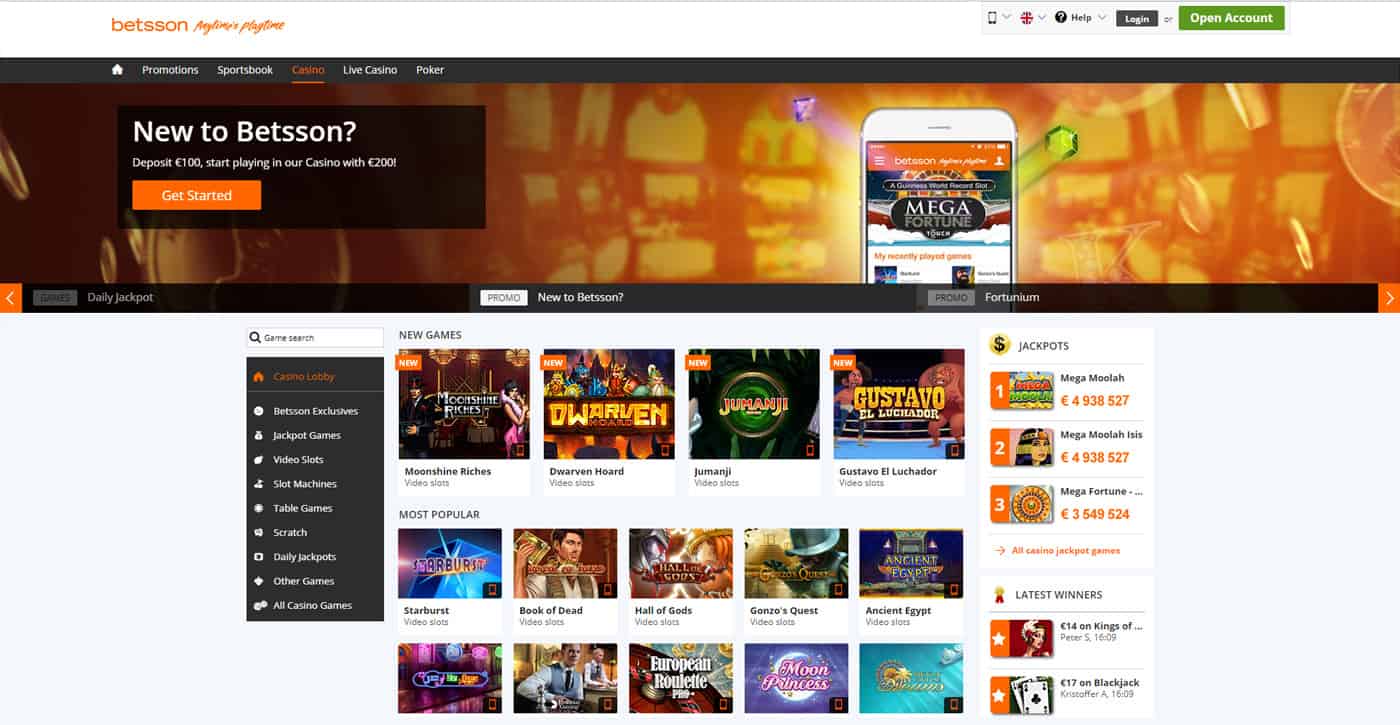Open European Roulette Pro thumbnail
1400x725 pixels.
coord(681,678)
